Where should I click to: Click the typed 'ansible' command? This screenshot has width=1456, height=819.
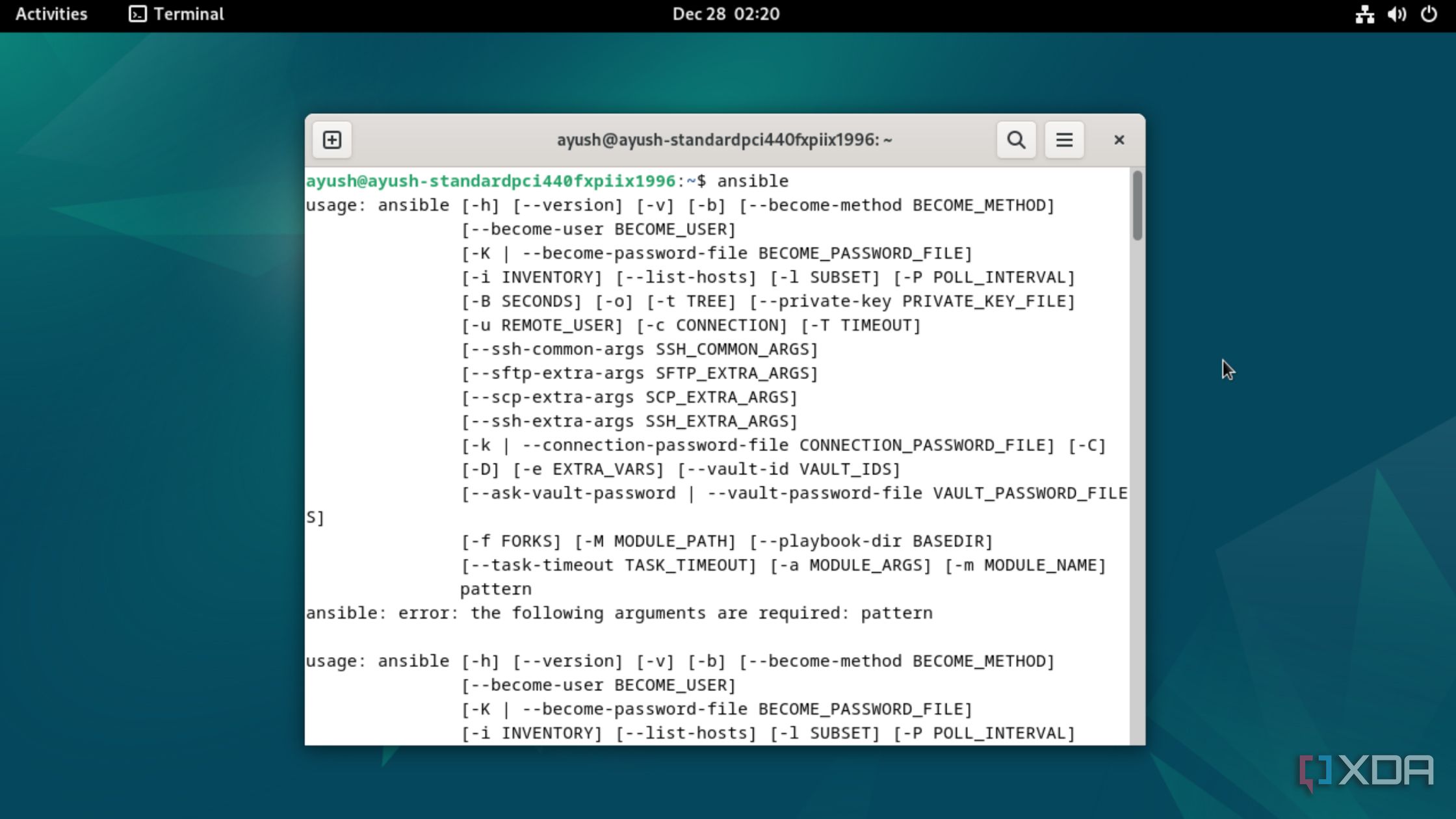coord(752,181)
